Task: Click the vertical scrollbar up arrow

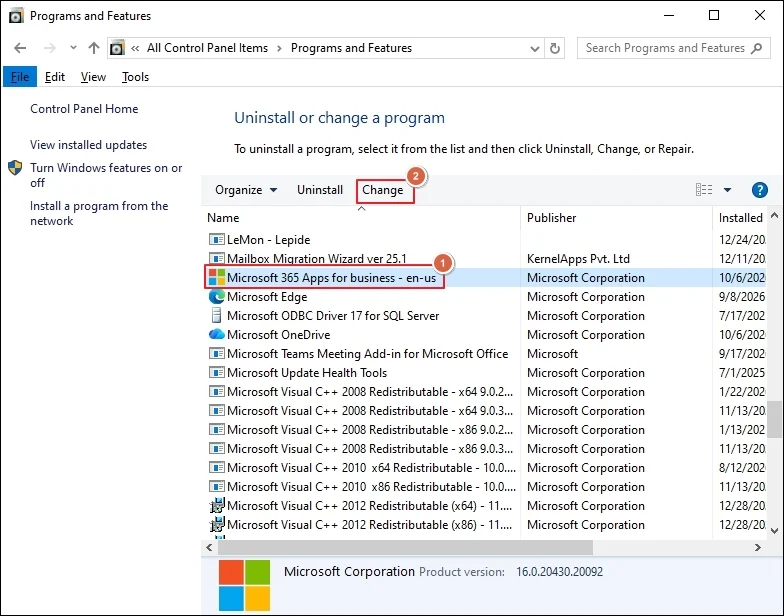Action: (x=774, y=216)
